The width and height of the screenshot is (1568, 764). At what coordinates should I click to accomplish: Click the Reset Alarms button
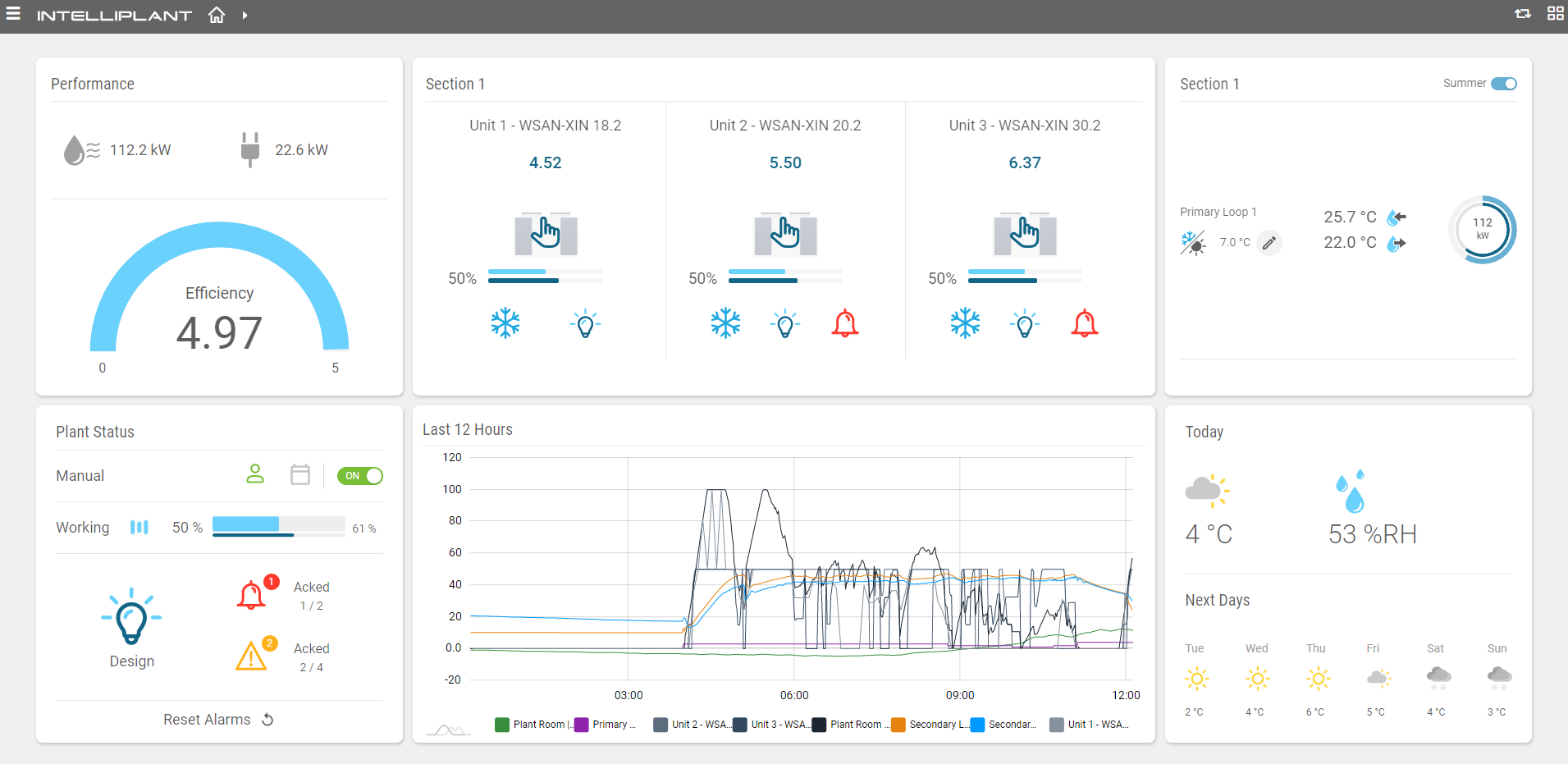click(x=217, y=719)
